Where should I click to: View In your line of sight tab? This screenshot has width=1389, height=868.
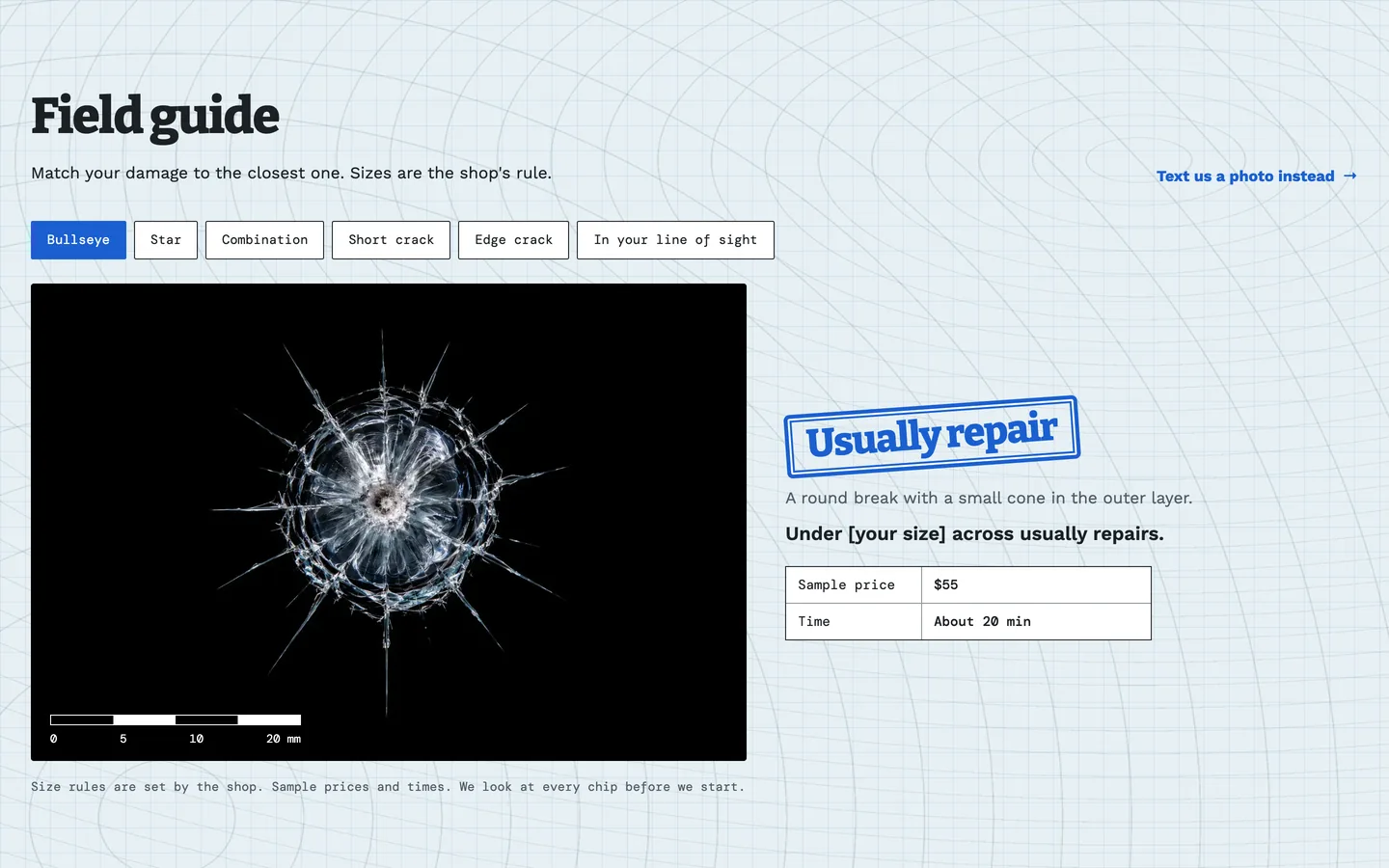[675, 240]
